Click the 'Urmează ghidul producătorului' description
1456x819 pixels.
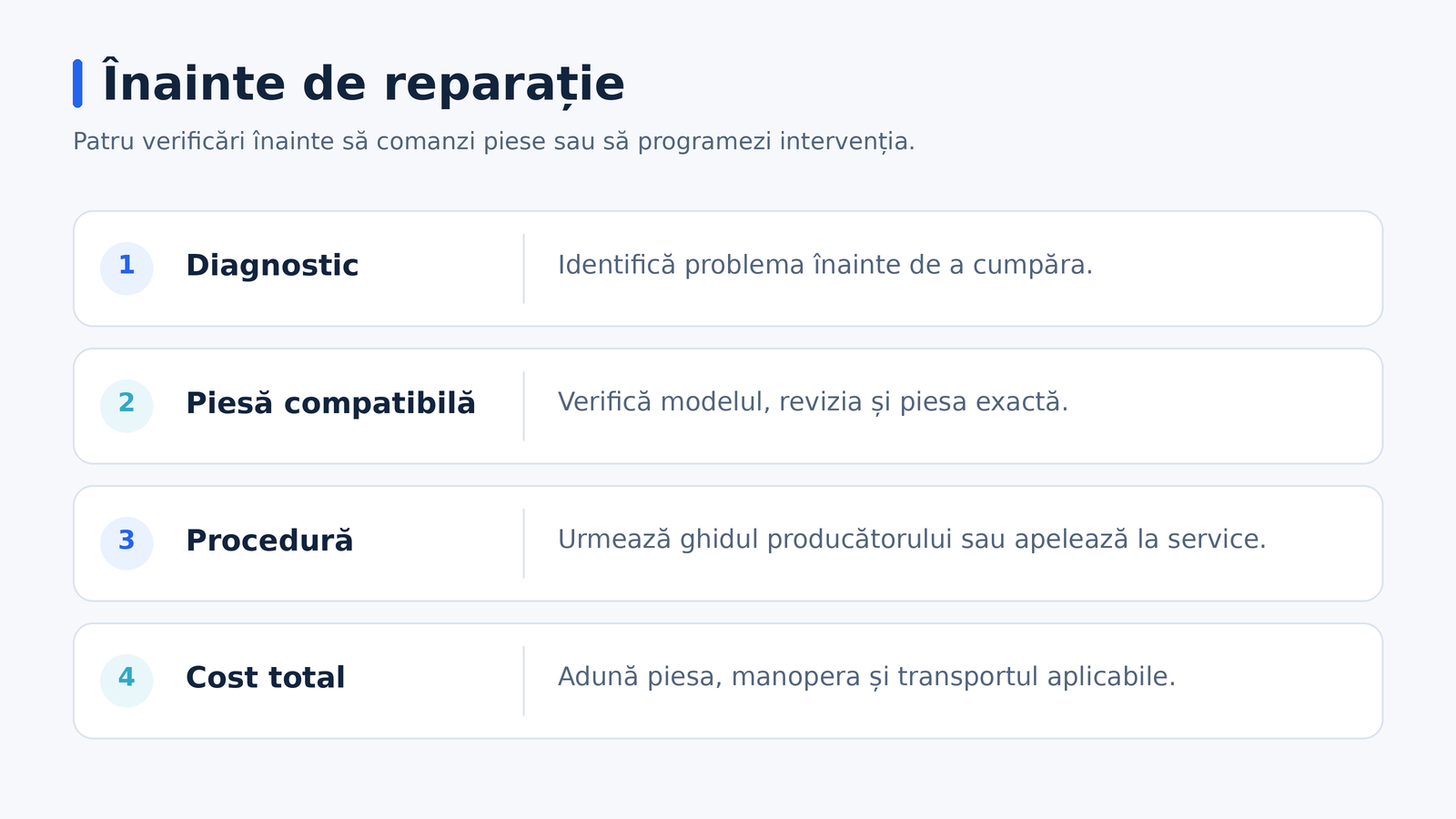coord(912,540)
